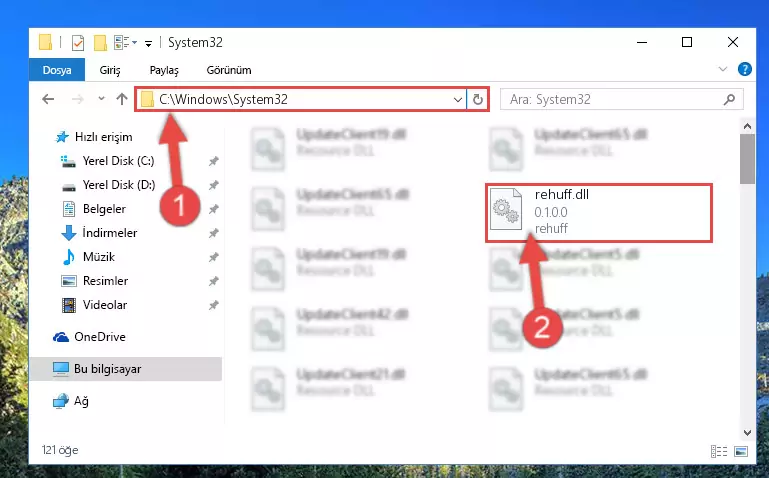This screenshot has width=769, height=478.
Task: Click the vertical scrollbar thumb
Action: 747,159
